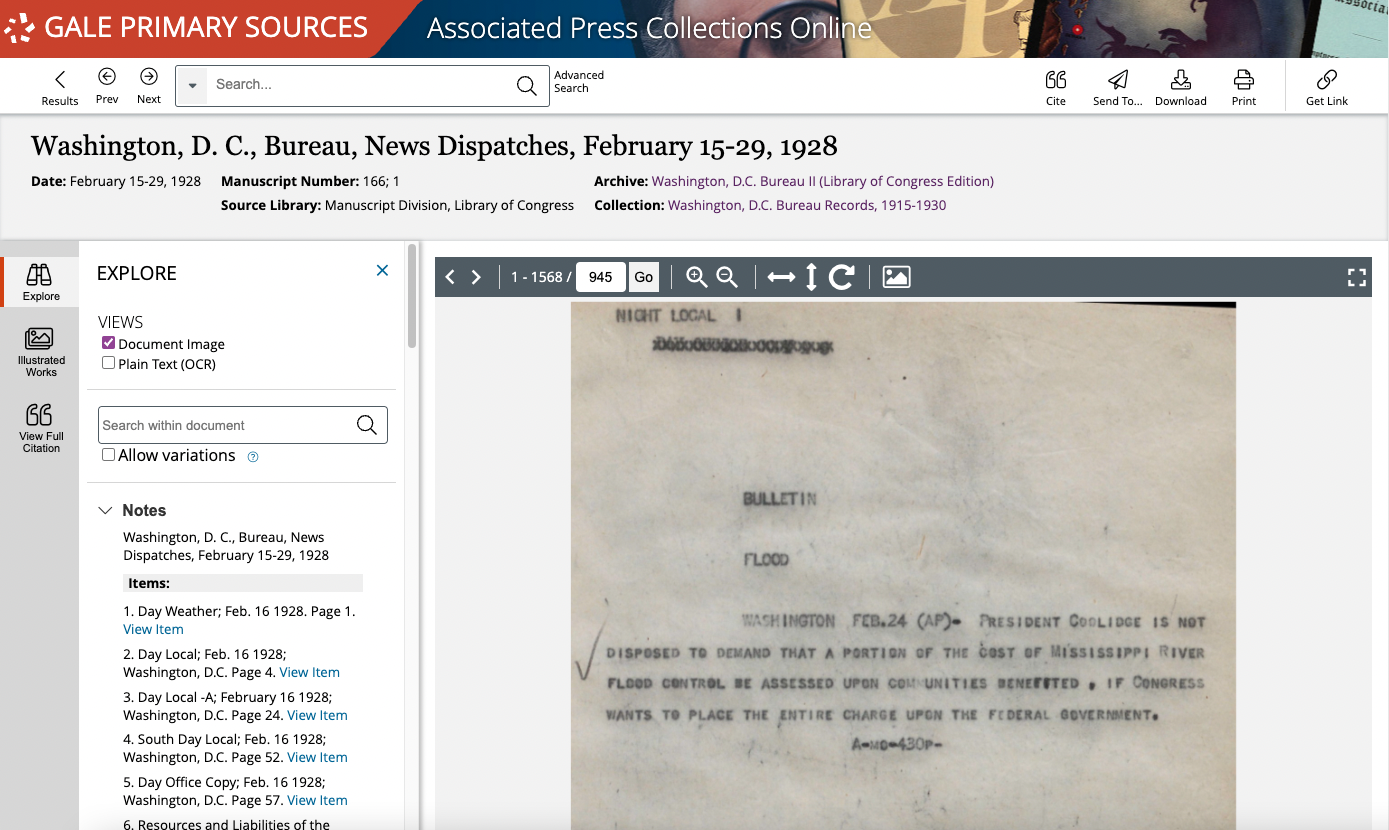Viewport: 1389px width, 830px height.
Task: Click the Go page button
Action: 644,277
